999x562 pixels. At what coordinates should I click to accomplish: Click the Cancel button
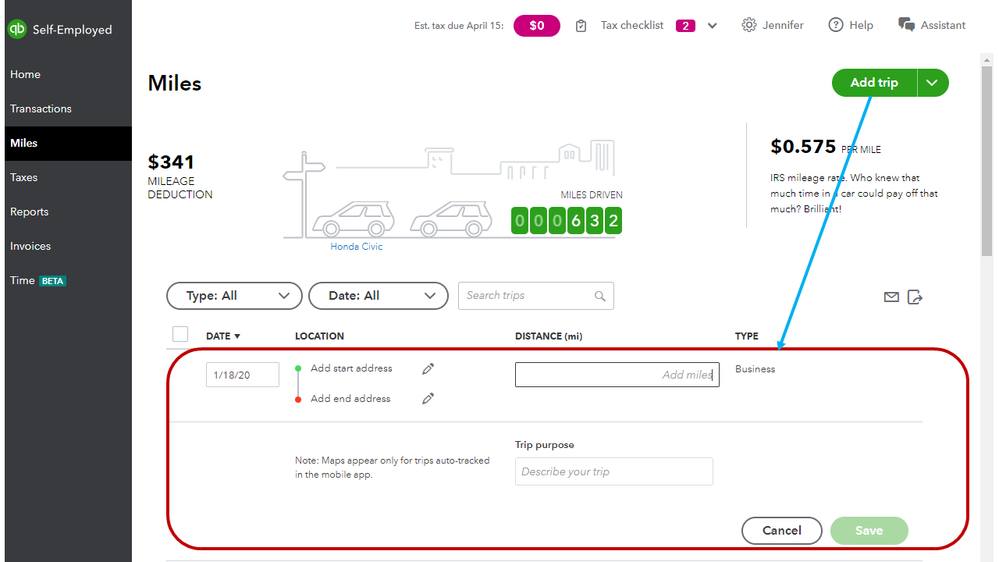pyautogui.click(x=781, y=531)
